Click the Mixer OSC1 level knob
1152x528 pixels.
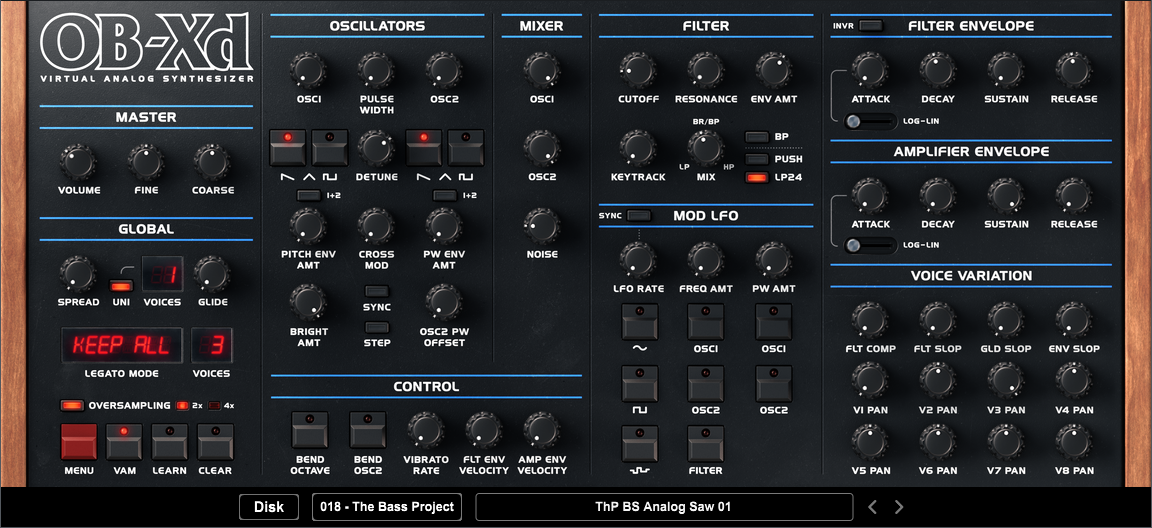coord(542,70)
